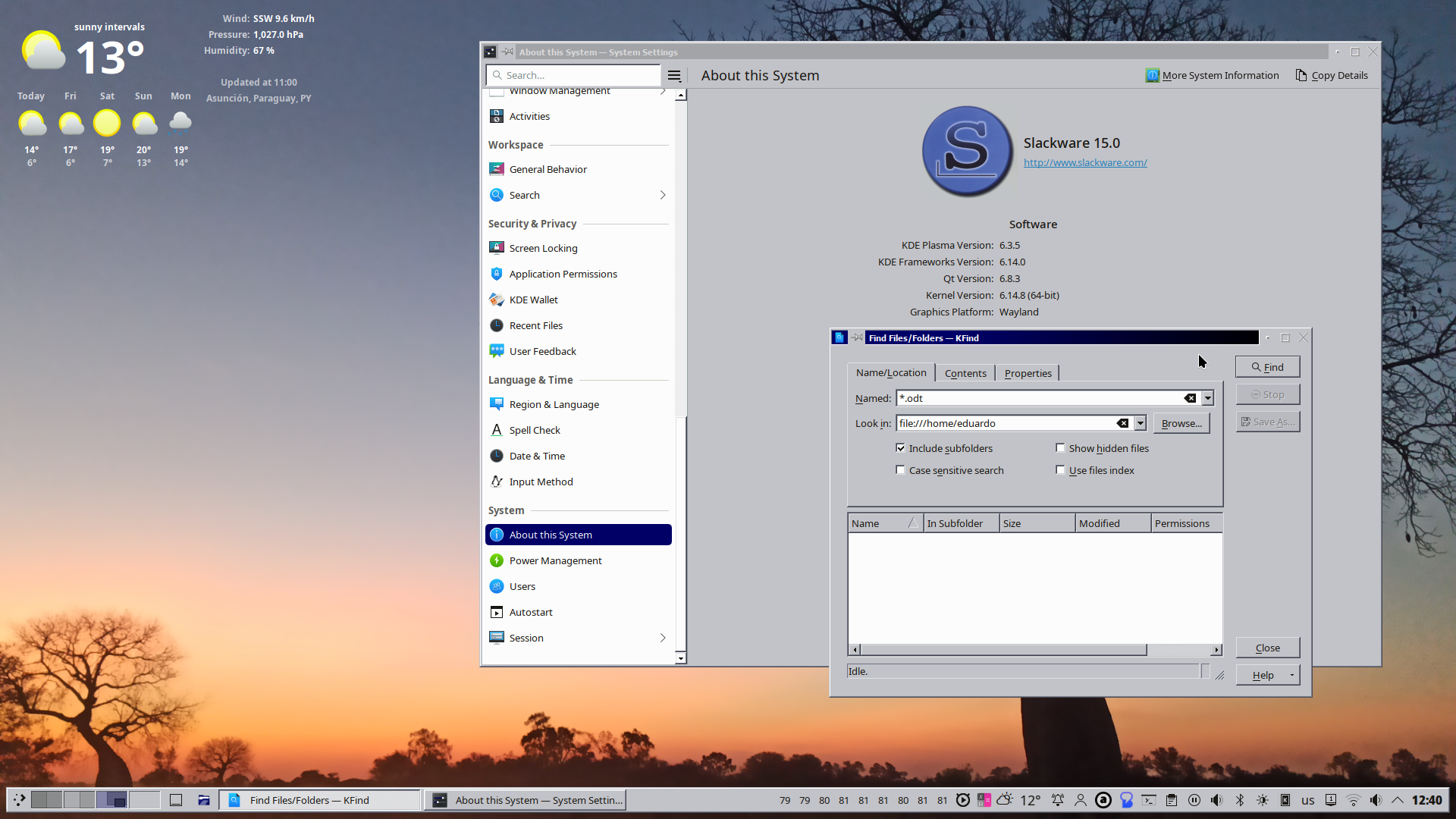This screenshot has width=1456, height=819.
Task: Sort results by Size column header
Action: coord(1037,523)
